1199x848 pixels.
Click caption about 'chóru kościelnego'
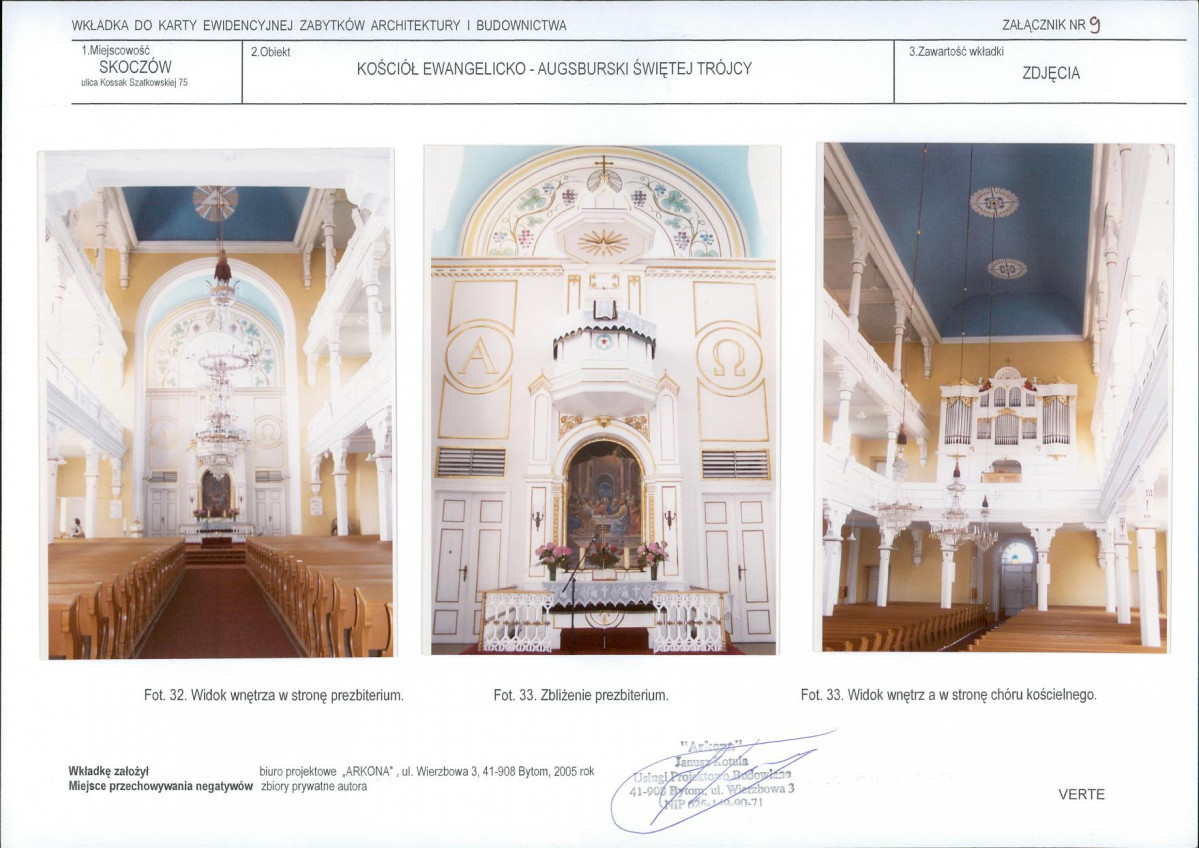pos(948,695)
